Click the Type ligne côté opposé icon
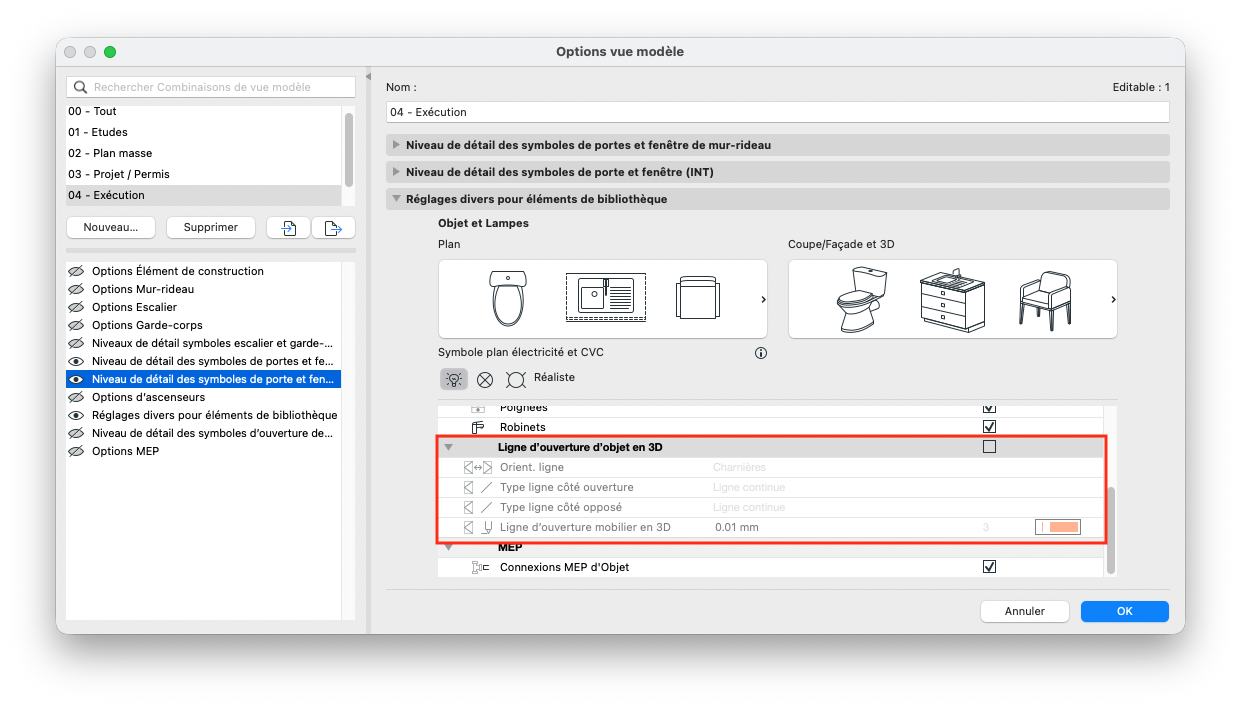The width and height of the screenshot is (1241, 708). [x=478, y=507]
